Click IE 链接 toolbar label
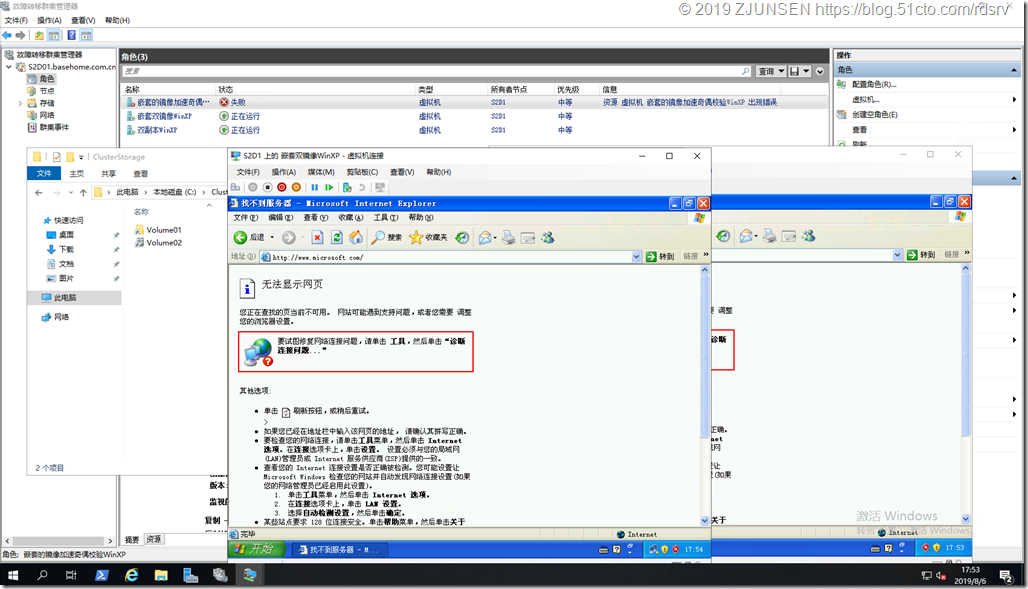1028x589 pixels. tap(691, 256)
